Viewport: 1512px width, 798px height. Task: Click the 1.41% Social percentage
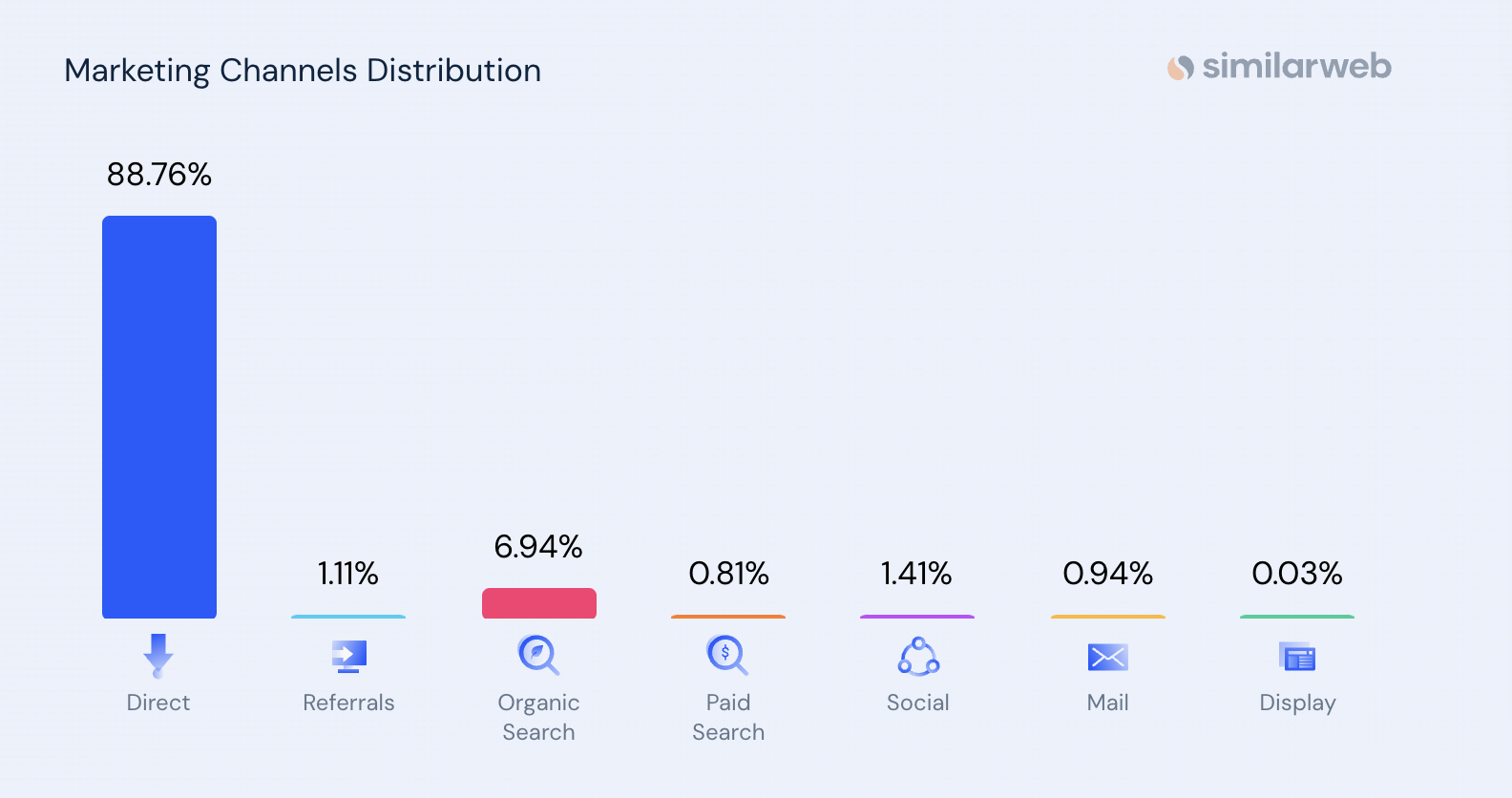[x=916, y=574]
